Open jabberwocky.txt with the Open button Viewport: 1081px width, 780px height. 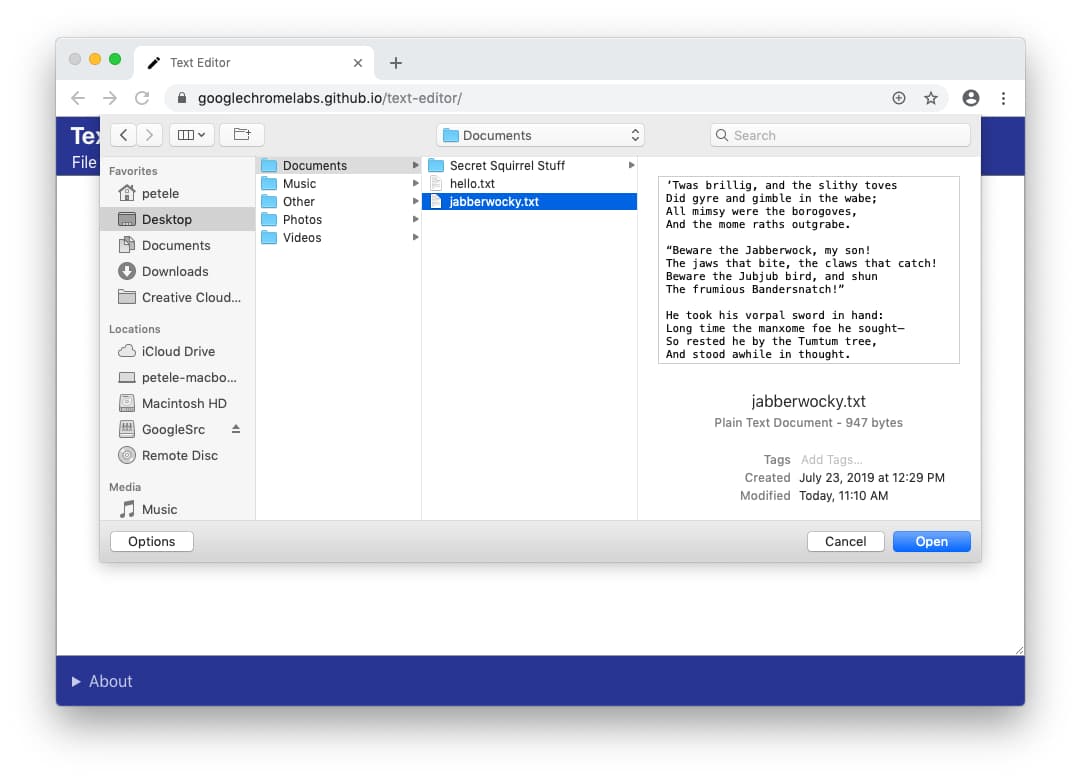tap(931, 540)
